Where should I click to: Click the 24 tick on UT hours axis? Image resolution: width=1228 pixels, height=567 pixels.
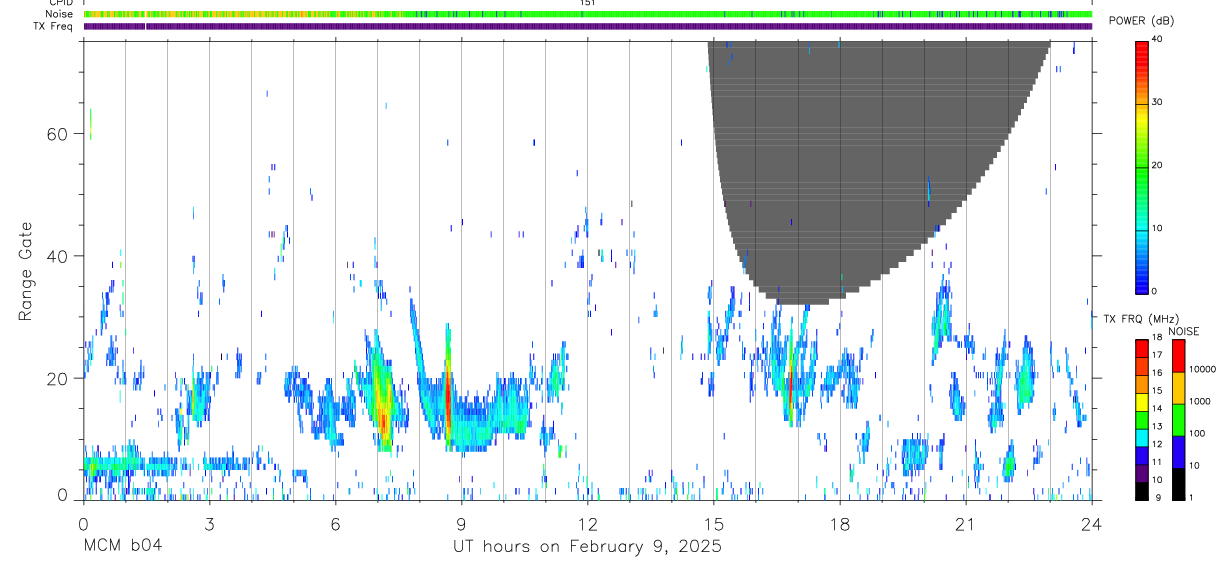1091,523
